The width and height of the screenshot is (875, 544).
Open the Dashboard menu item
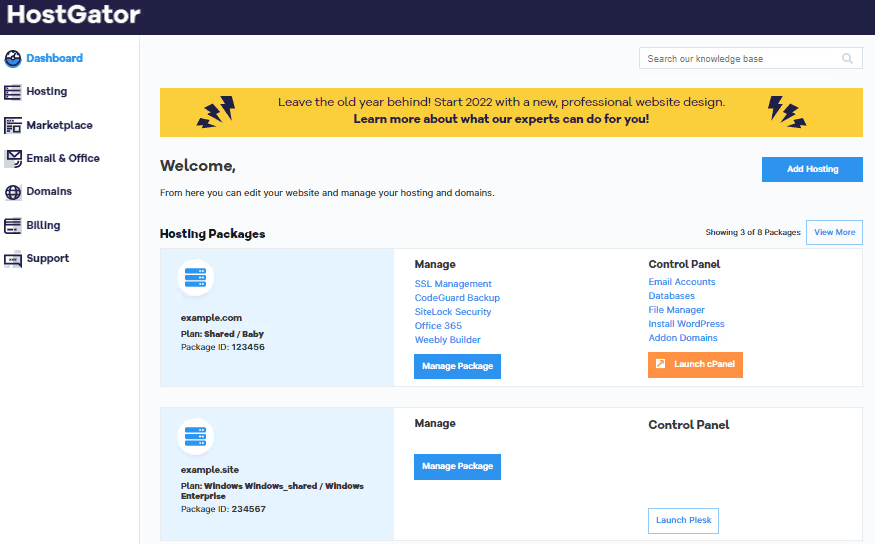click(x=54, y=58)
